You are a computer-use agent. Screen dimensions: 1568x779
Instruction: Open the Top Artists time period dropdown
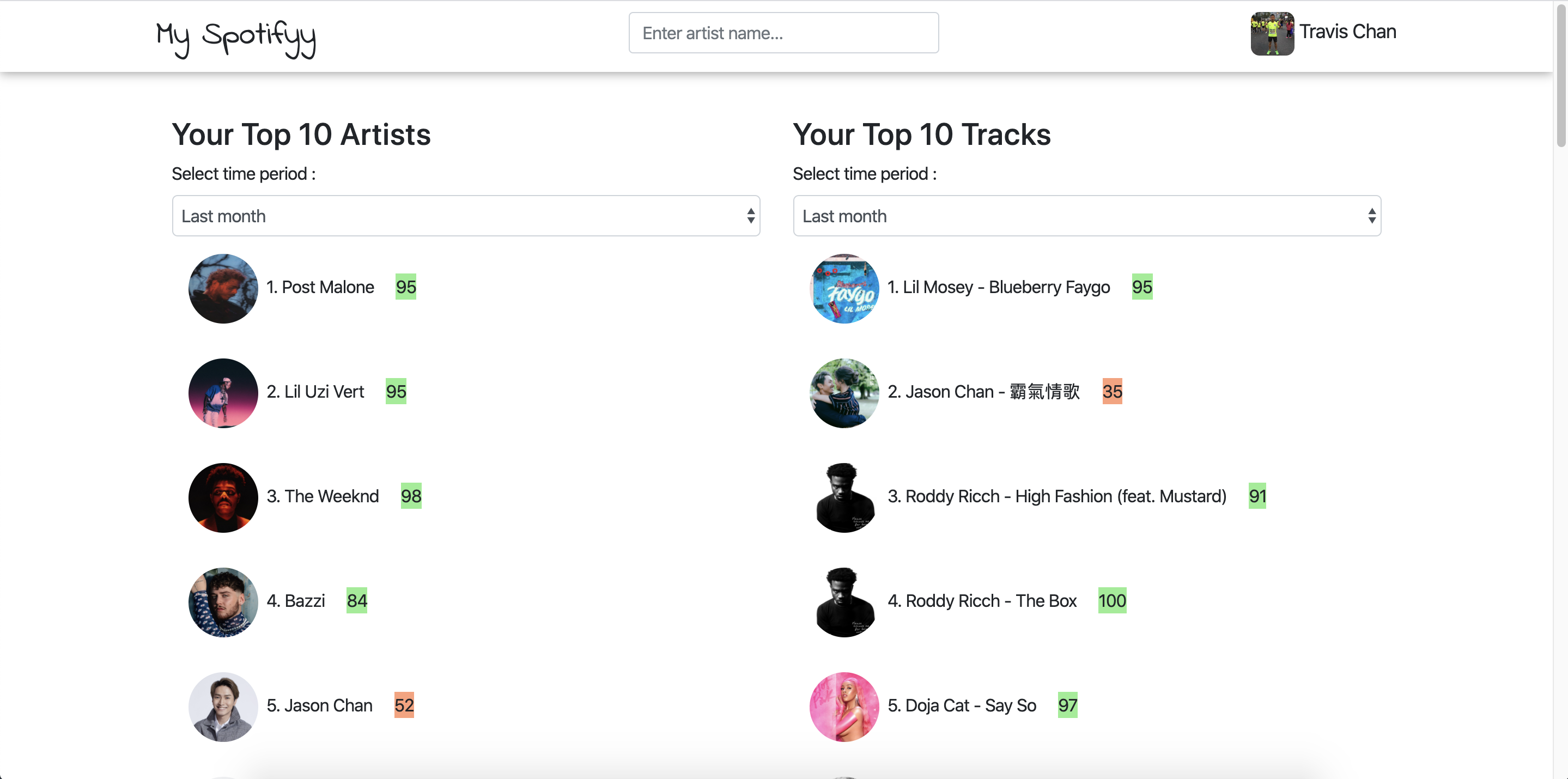click(x=466, y=216)
